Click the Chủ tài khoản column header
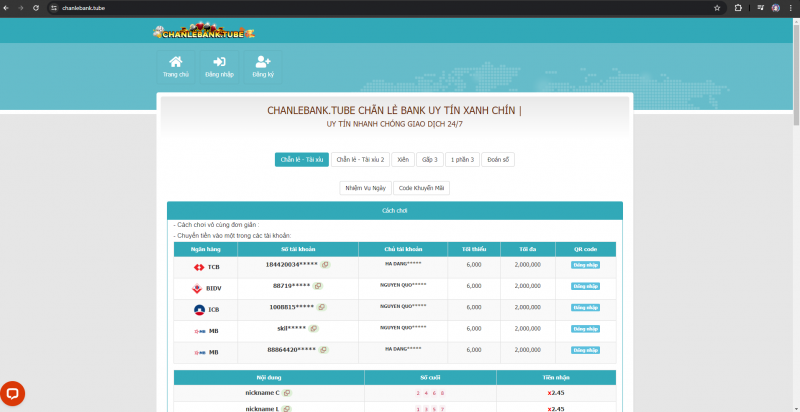This screenshot has height=412, width=800. pos(403,249)
